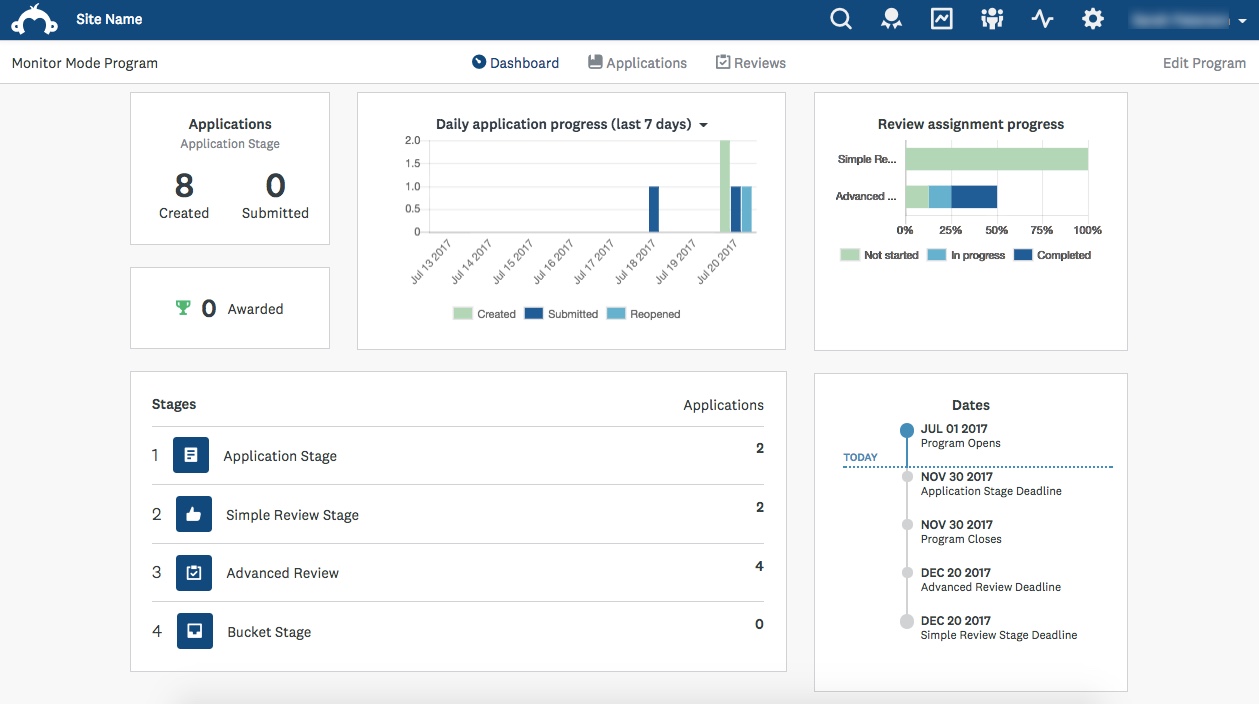Select the TODAY marker on the dates timeline

[x=860, y=457]
